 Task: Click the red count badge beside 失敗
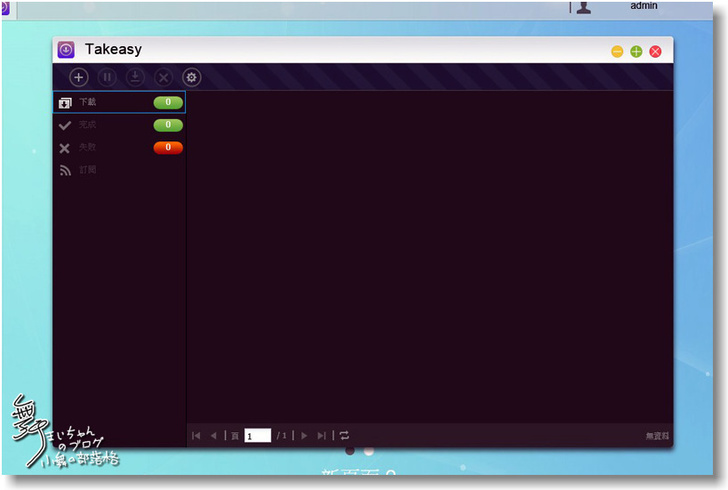pyautogui.click(x=168, y=148)
